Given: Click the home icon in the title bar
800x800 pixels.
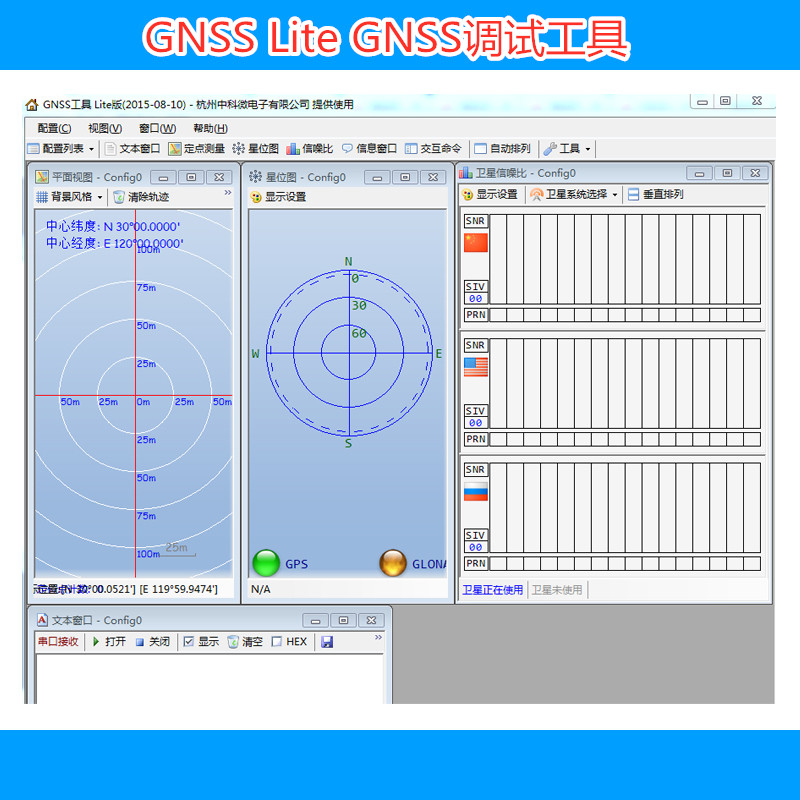Looking at the screenshot, I should pyautogui.click(x=32, y=105).
